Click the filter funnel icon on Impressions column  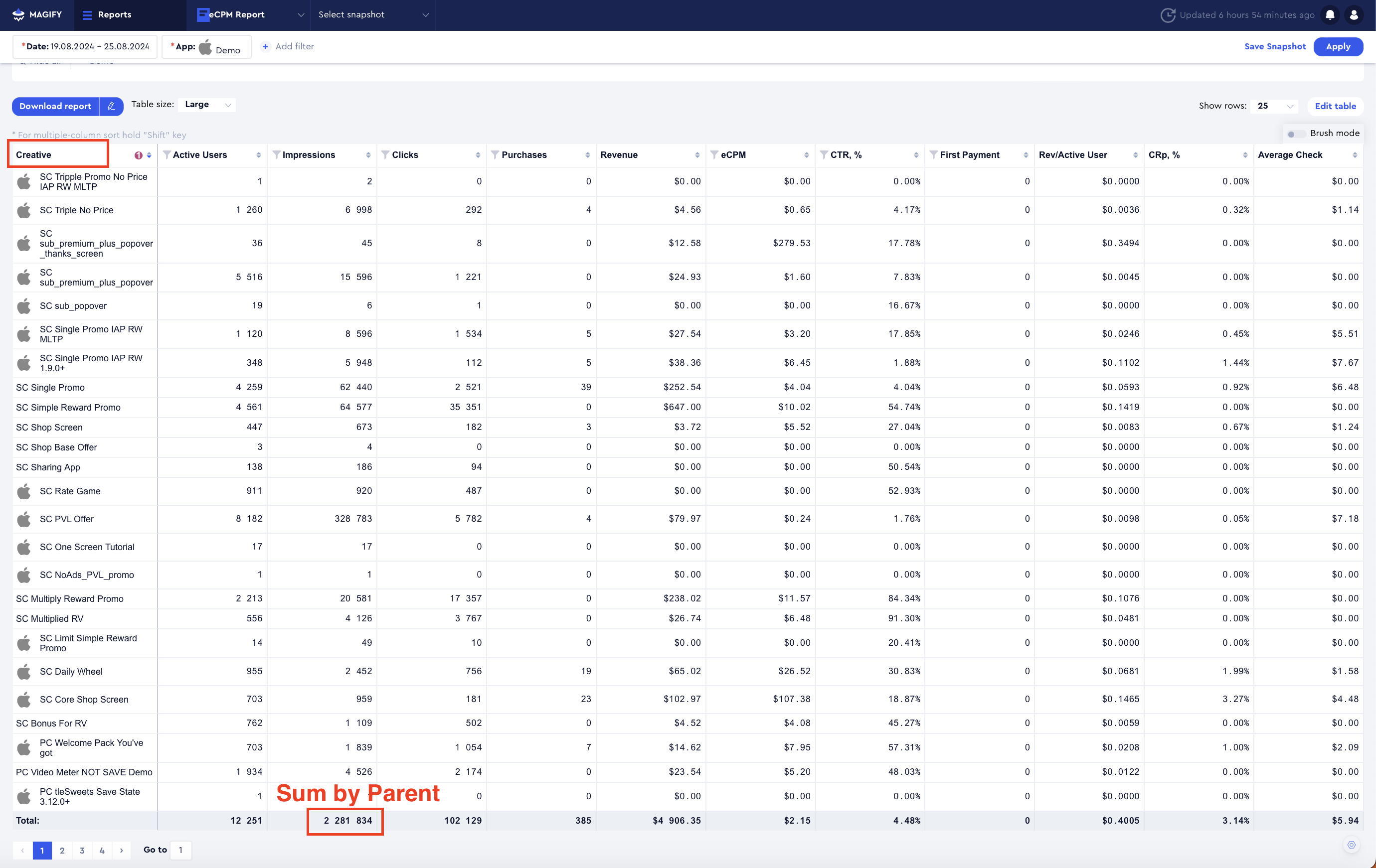click(277, 155)
